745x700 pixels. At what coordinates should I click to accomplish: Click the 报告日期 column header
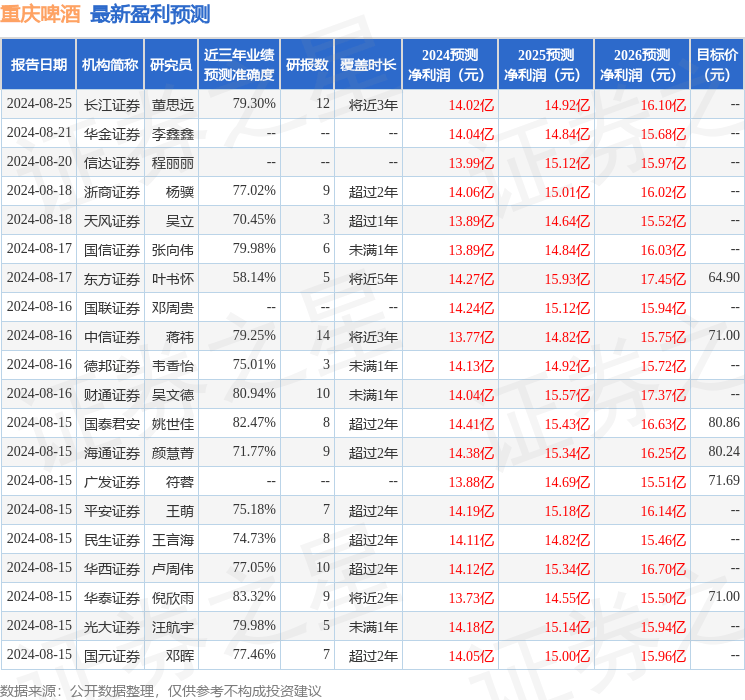38,64
